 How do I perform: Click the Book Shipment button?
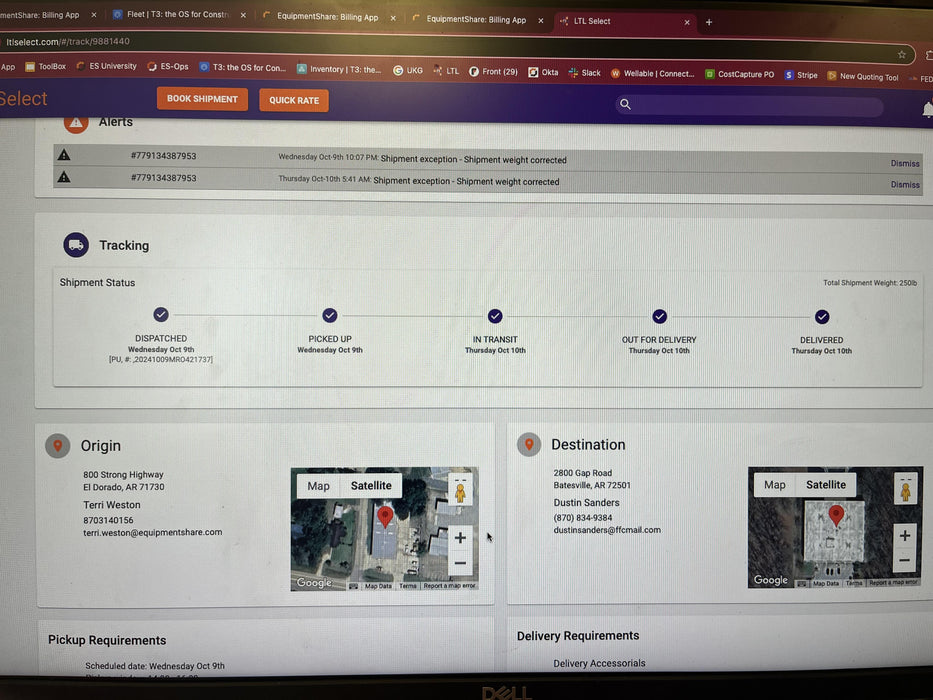click(202, 99)
